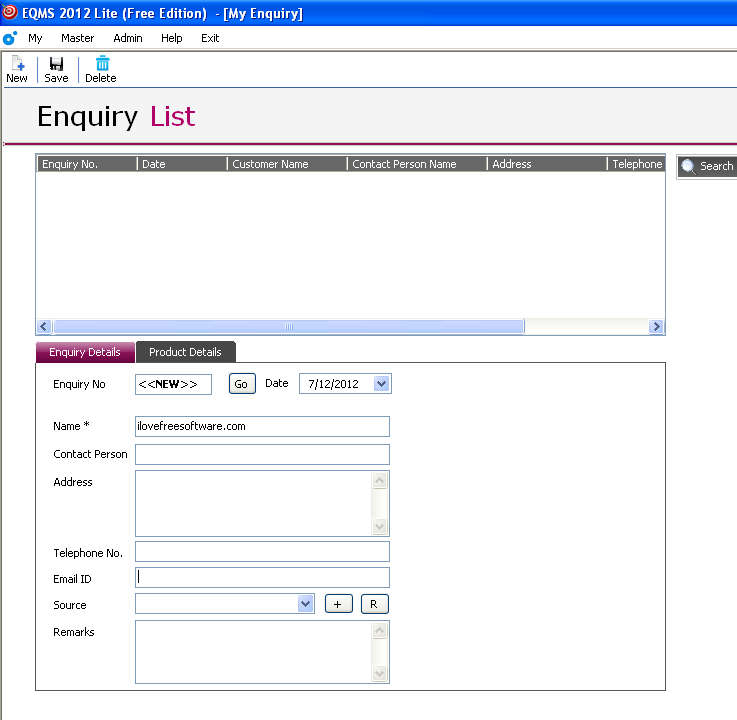
Task: Click the Remarks box scroll up arrow
Action: [x=380, y=630]
